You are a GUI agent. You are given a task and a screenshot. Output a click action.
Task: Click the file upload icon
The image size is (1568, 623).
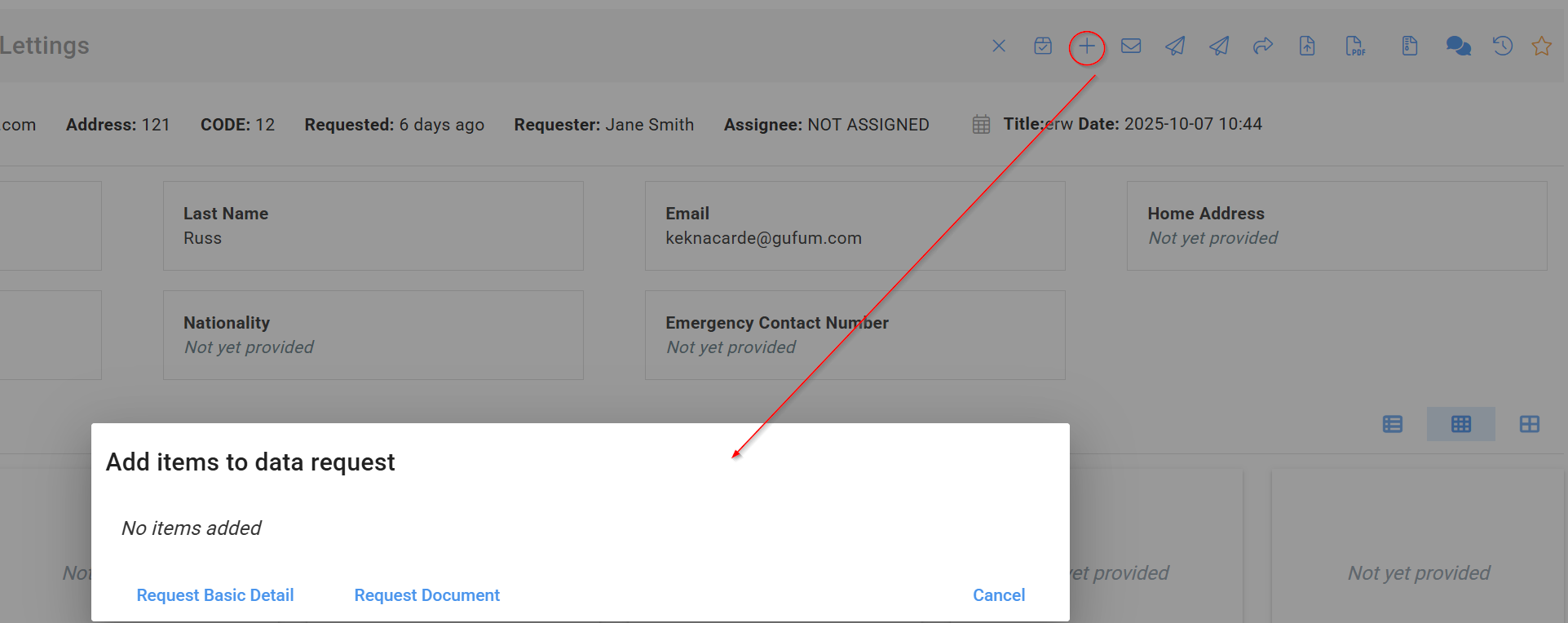[1306, 46]
